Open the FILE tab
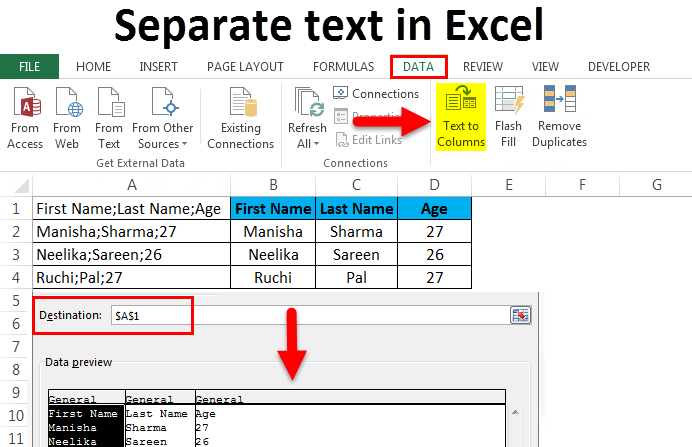Viewport: 692px width, 447px height. 29,67
